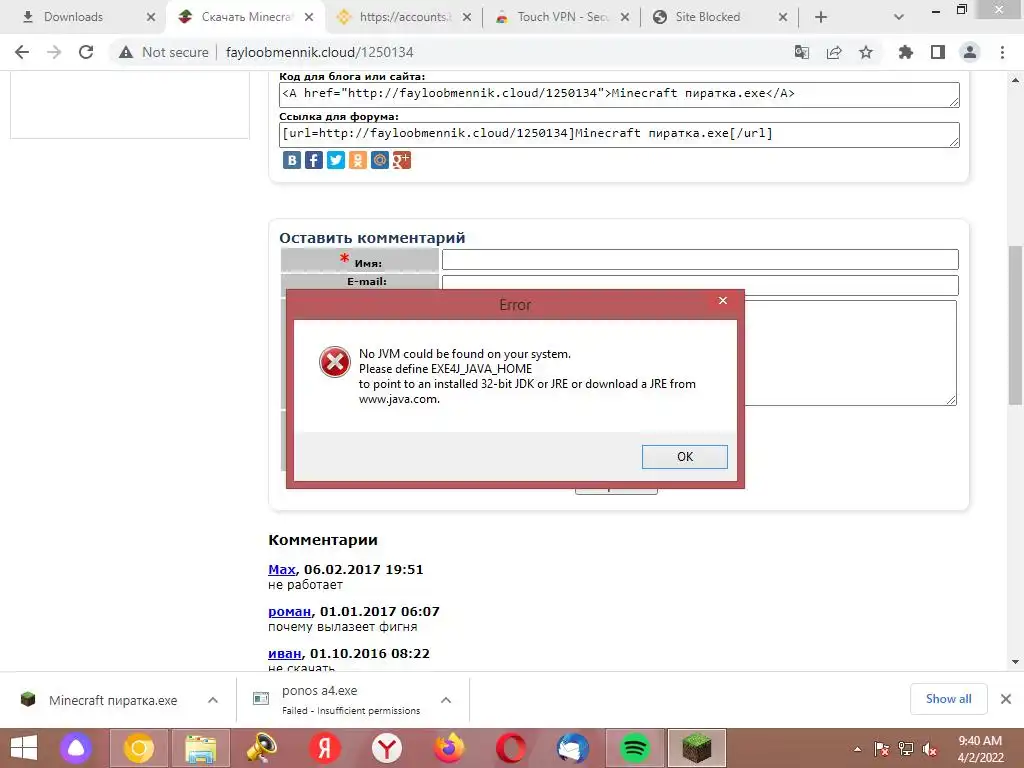Select the forum link code field
The height and width of the screenshot is (768, 1024).
tap(619, 135)
